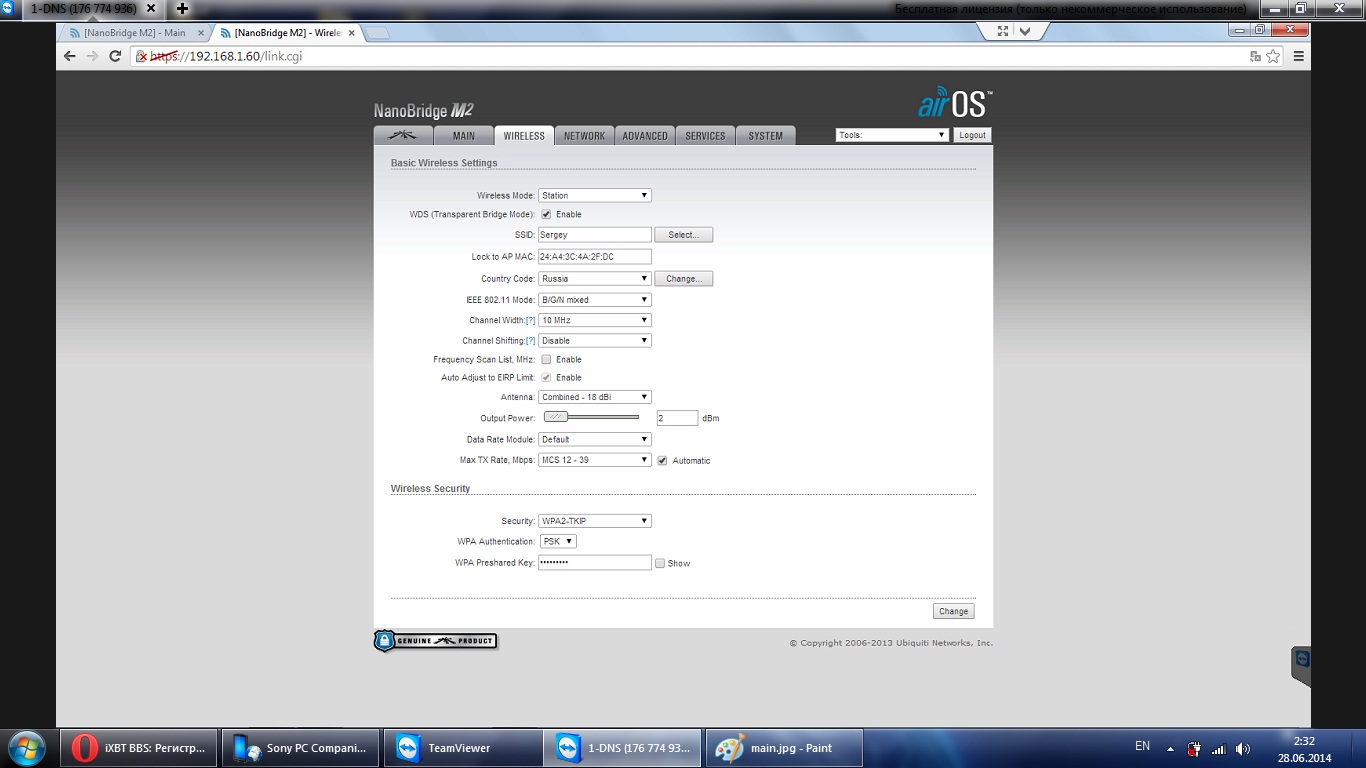Viewport: 1366px width, 768px height.
Task: Click the EN language indicator
Action: coord(1142,746)
